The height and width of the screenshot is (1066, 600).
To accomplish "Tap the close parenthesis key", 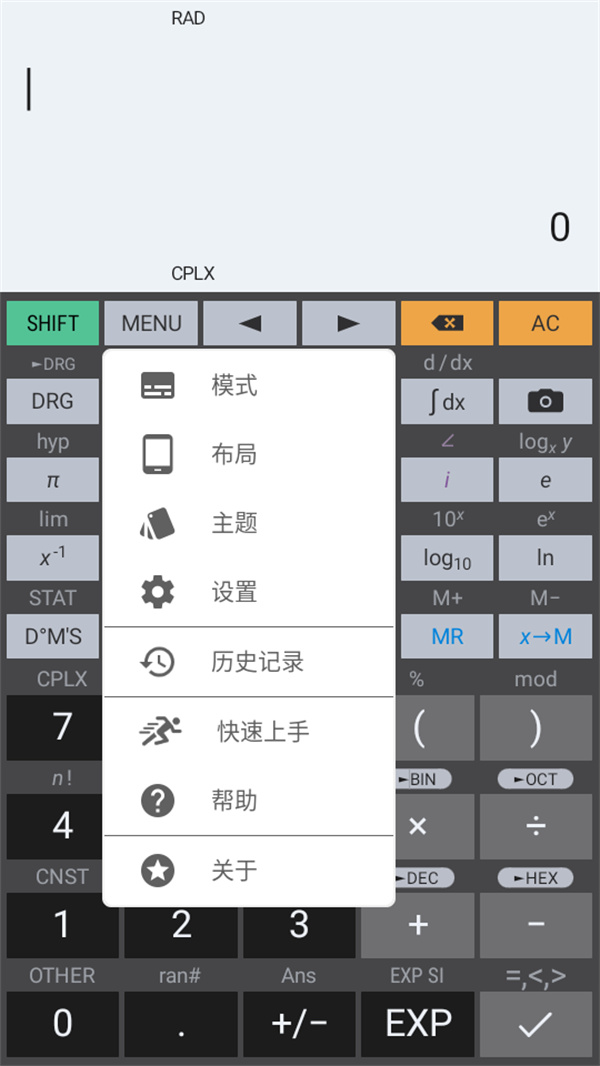I will (535, 727).
